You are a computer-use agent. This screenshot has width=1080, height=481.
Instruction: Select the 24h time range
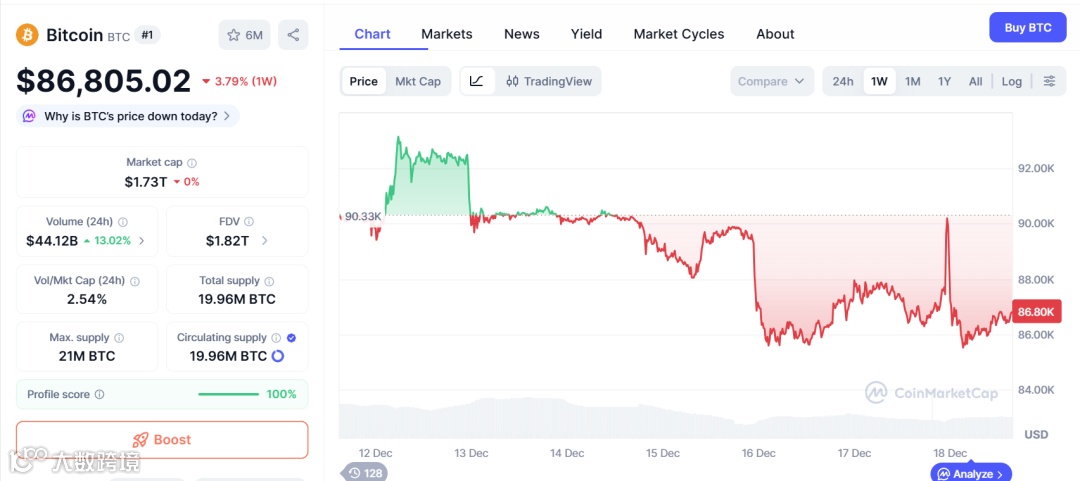click(x=843, y=81)
